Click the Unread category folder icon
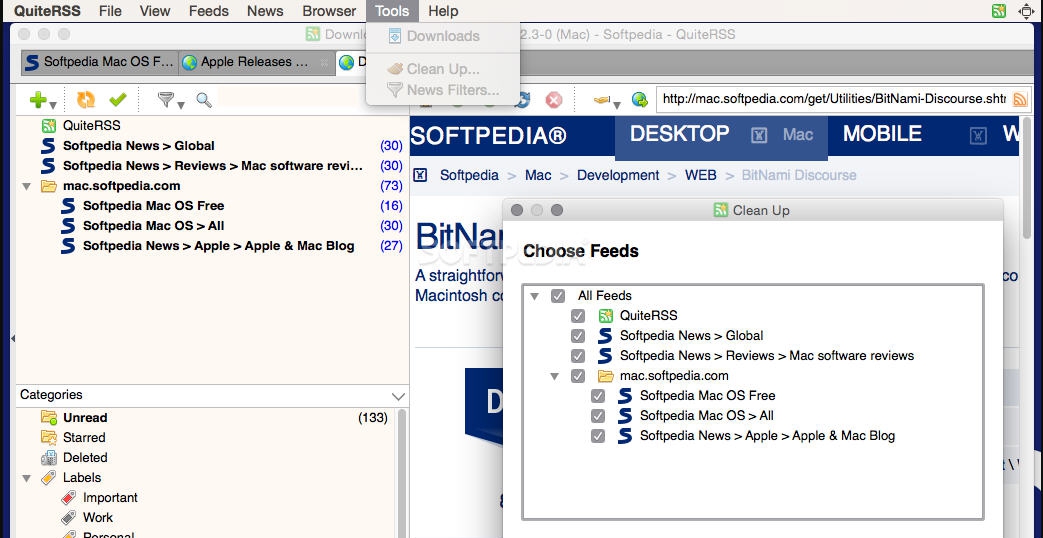Viewport: 1043px width, 538px height. coord(49,418)
